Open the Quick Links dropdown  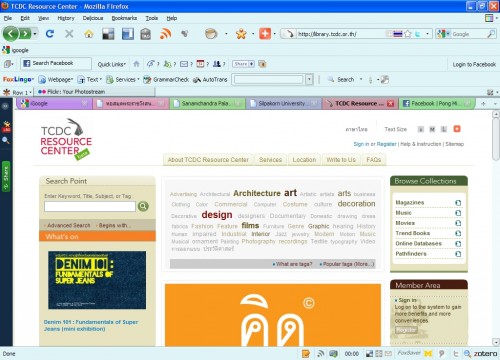coord(112,64)
